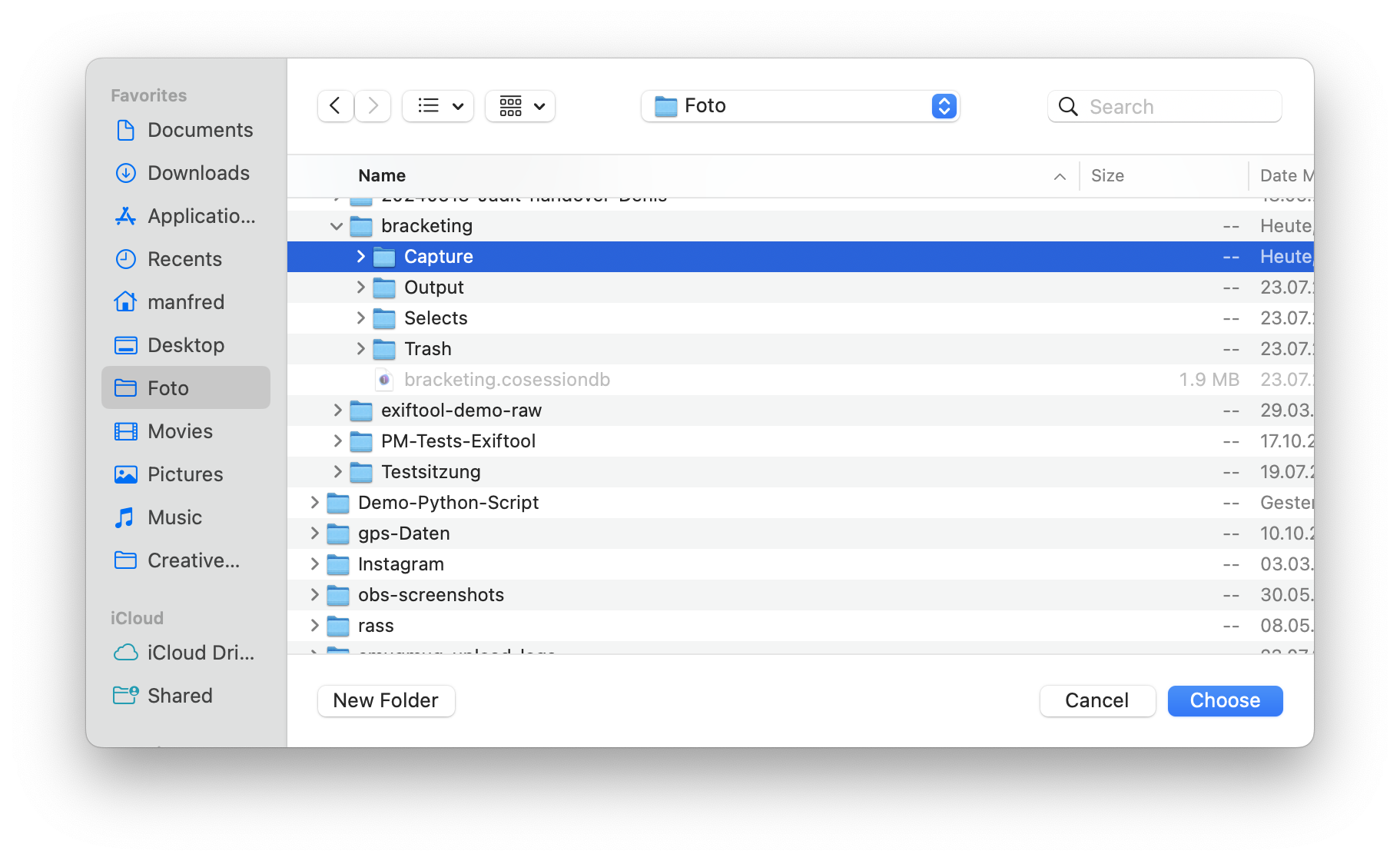1400x861 pixels.
Task: Expand the Capture folder
Action: click(x=360, y=257)
